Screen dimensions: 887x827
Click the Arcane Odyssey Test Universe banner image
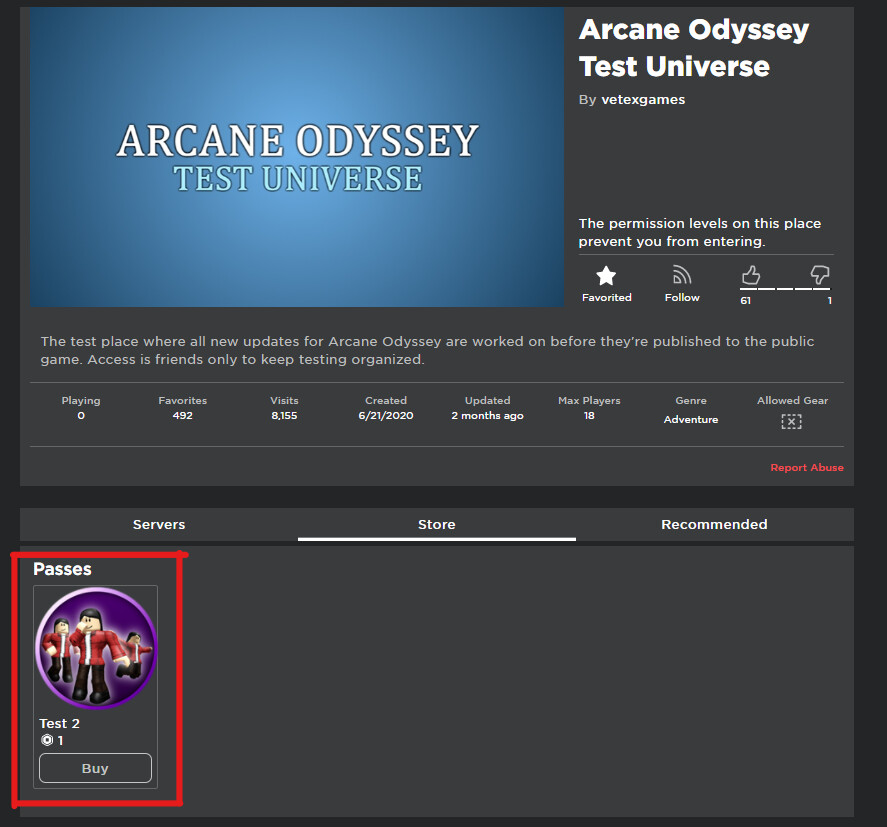point(295,157)
